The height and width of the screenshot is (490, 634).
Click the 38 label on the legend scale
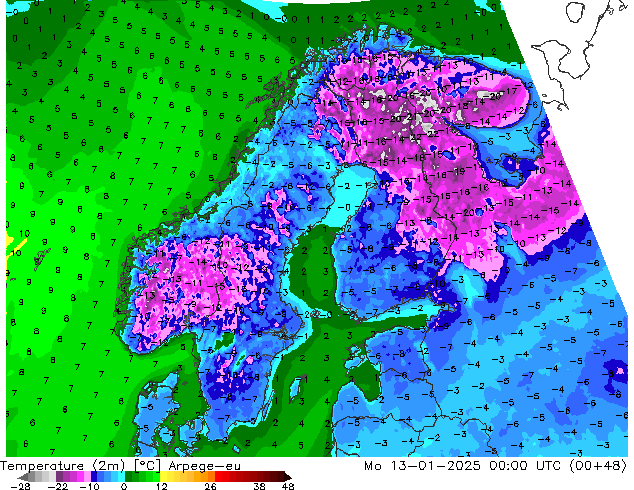pyautogui.click(x=260, y=486)
